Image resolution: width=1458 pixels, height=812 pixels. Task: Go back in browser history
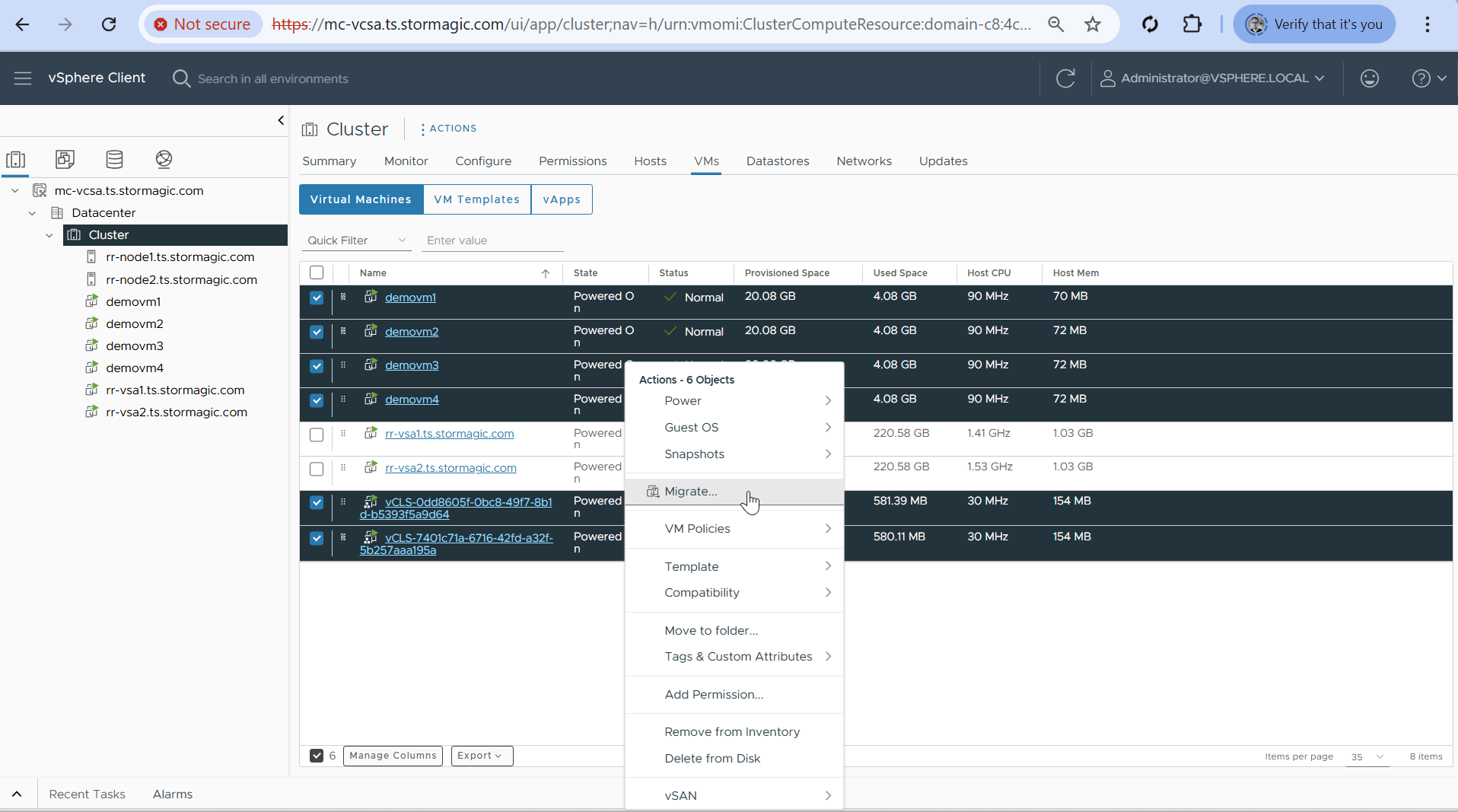22,24
